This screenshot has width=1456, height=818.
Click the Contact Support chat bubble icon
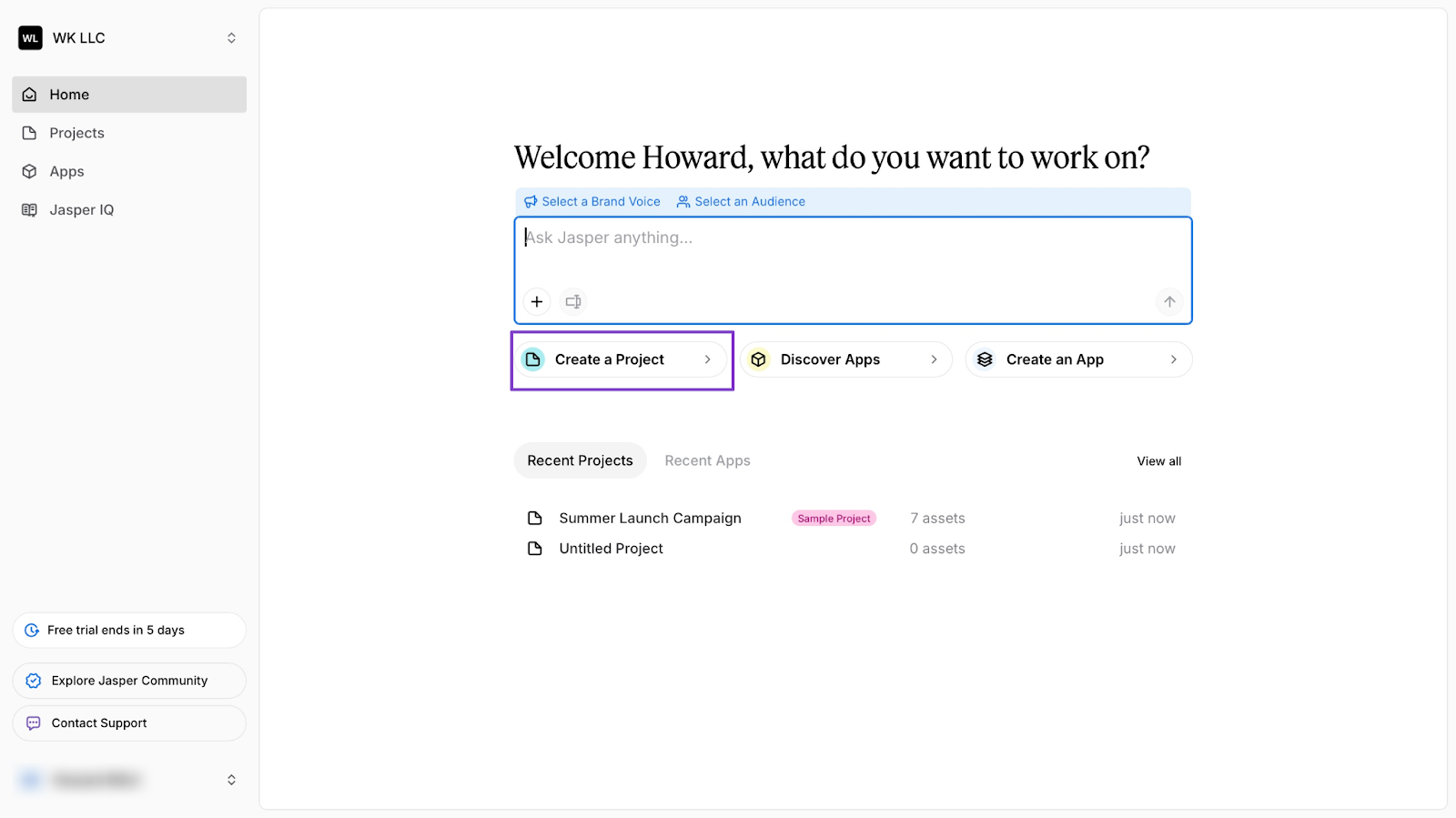34,723
